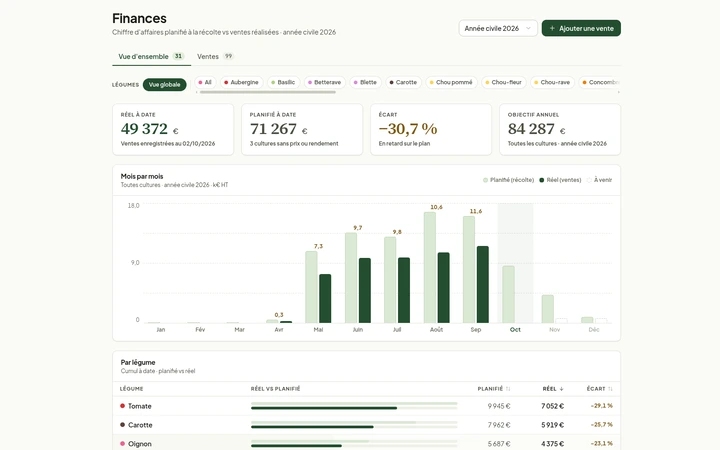This screenshot has width=720, height=450.
Task: Click the Oct planned bar
Action: pos(508,294)
